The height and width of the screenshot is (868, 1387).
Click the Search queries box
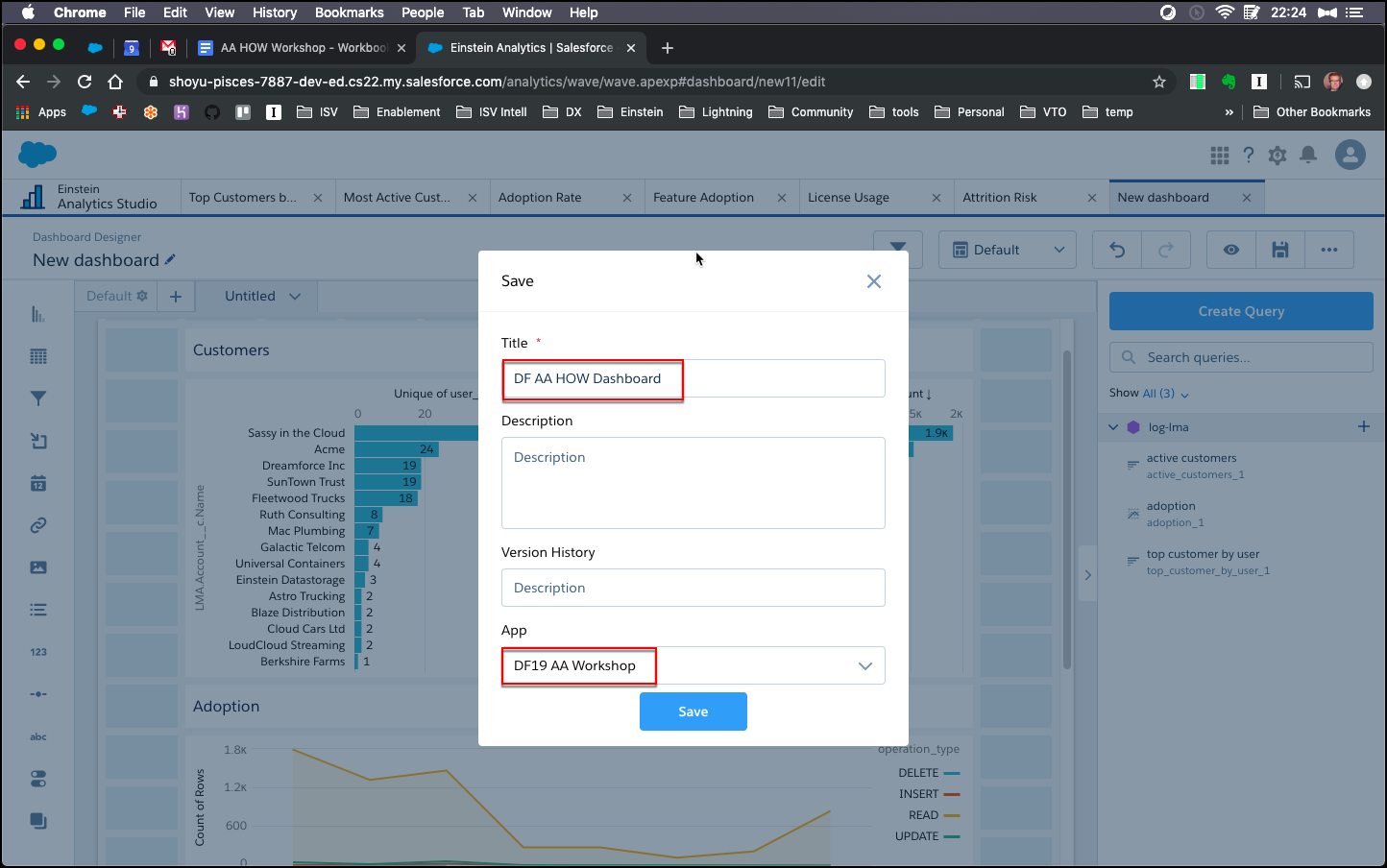pyautogui.click(x=1241, y=357)
